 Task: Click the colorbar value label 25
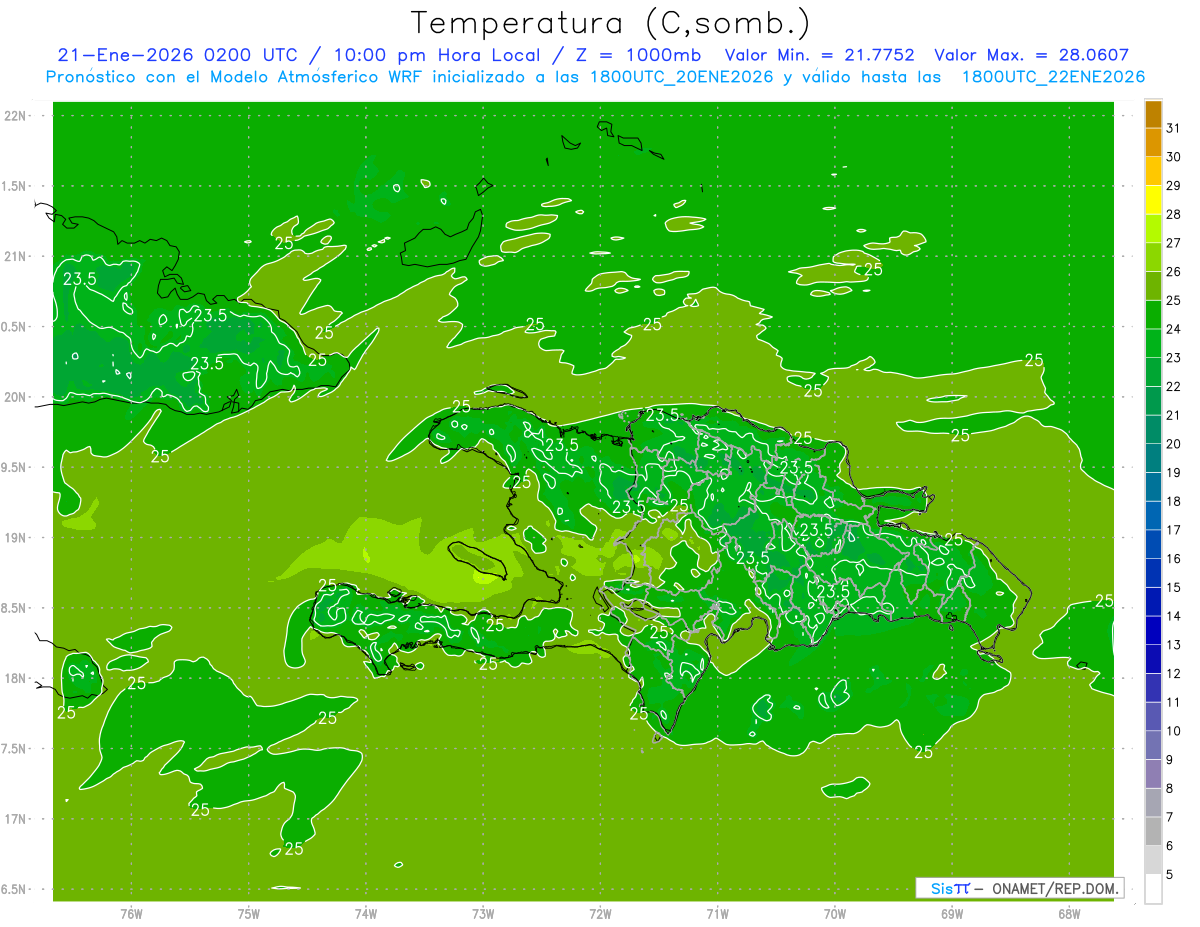1173,300
